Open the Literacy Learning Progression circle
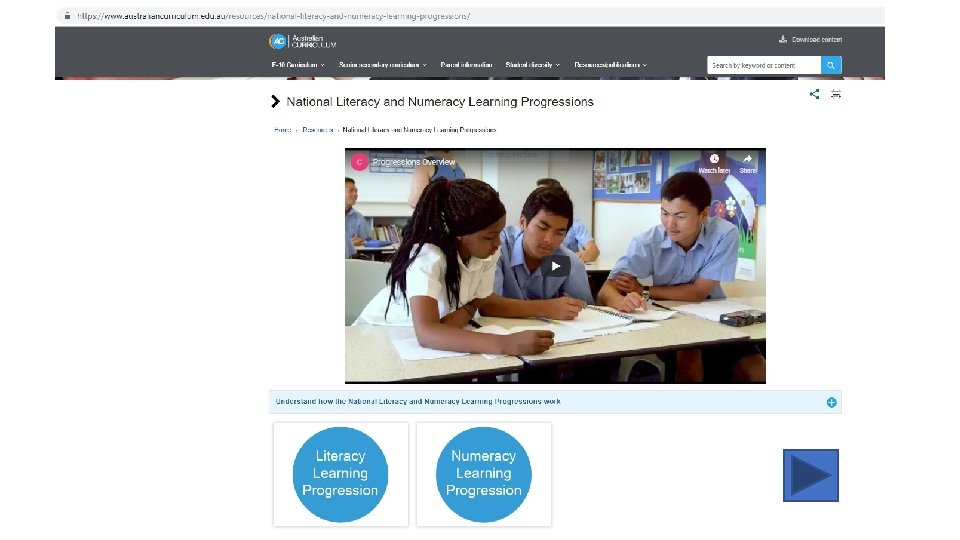 pos(340,474)
